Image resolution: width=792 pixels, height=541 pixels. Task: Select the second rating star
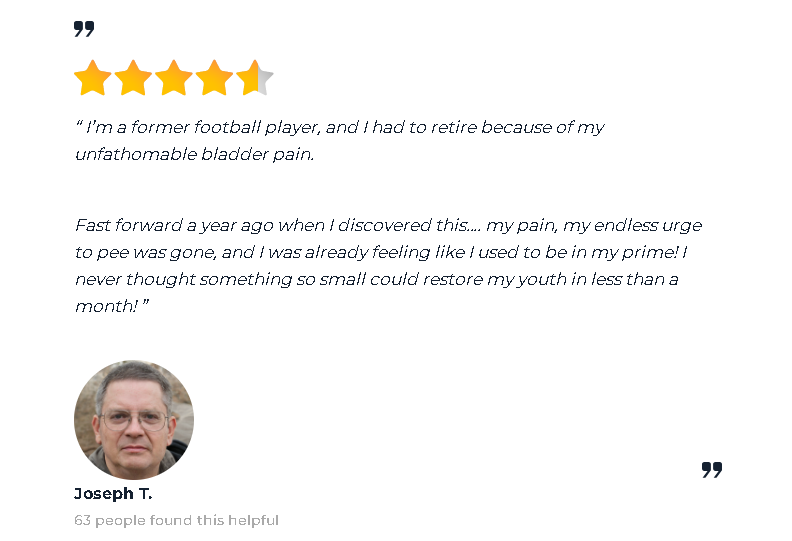(133, 78)
